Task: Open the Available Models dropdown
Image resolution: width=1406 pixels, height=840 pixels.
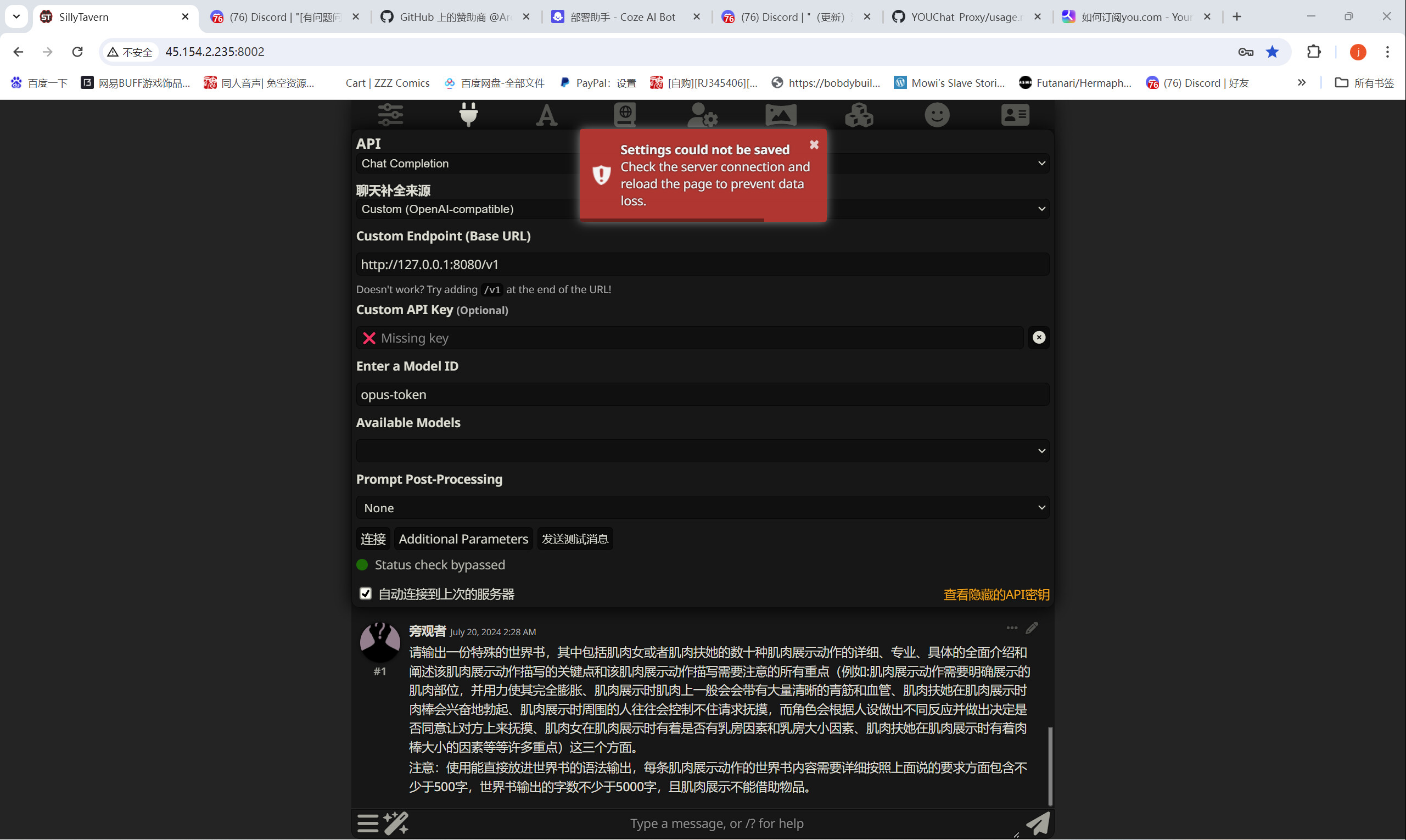Action: 701,451
